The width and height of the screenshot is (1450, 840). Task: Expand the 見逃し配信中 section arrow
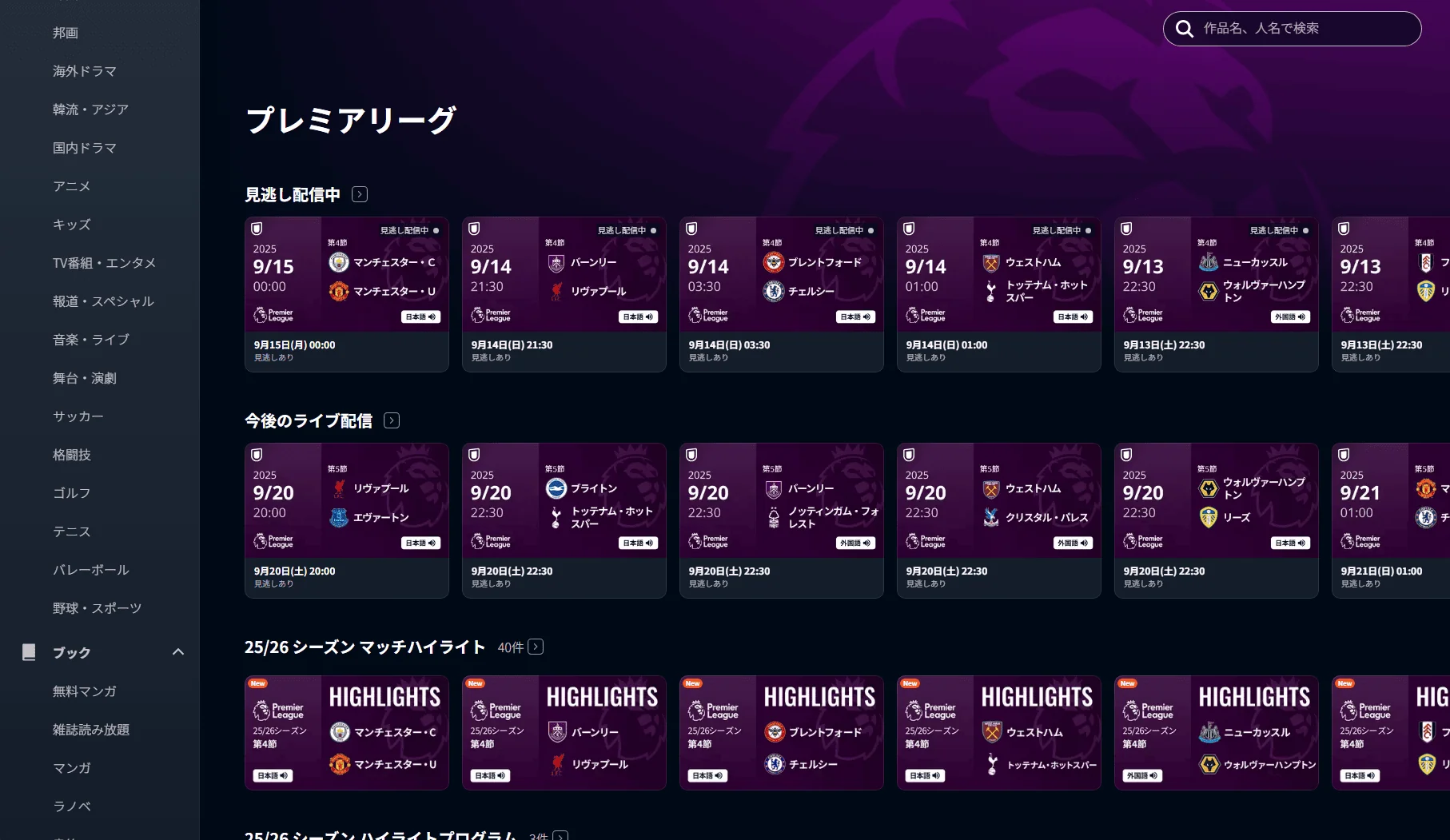point(360,194)
